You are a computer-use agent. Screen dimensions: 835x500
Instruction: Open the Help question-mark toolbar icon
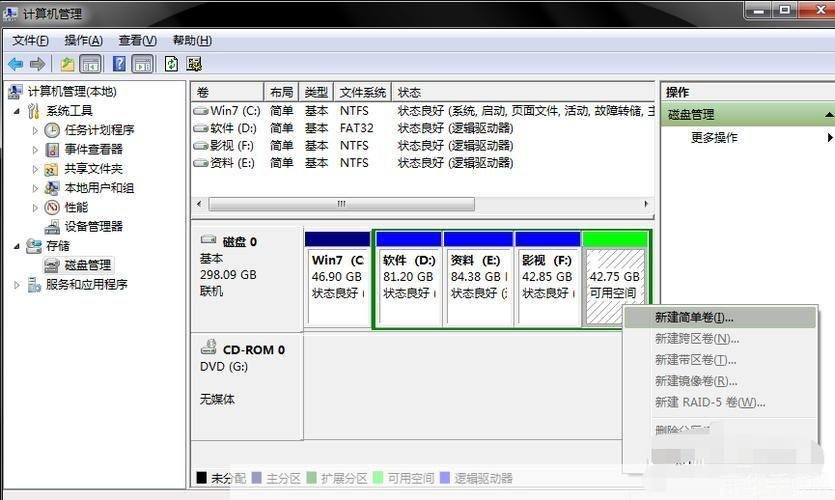point(119,64)
